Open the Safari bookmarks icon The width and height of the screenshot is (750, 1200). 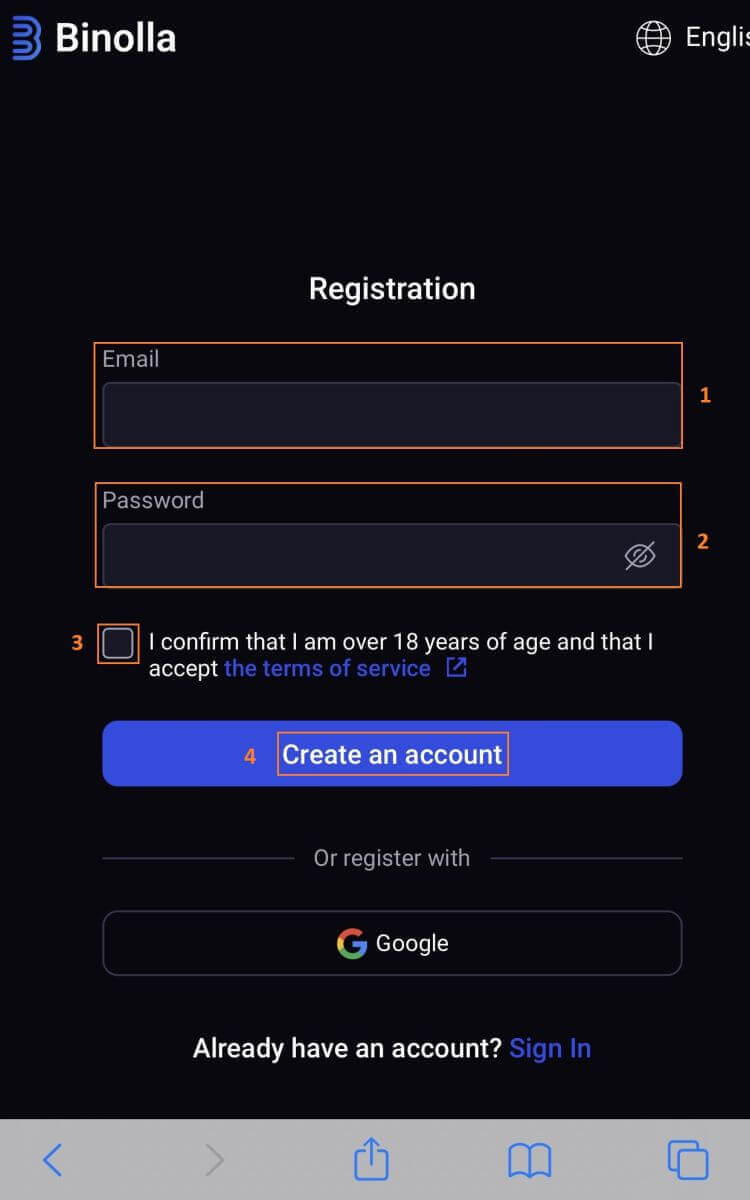tap(529, 1159)
